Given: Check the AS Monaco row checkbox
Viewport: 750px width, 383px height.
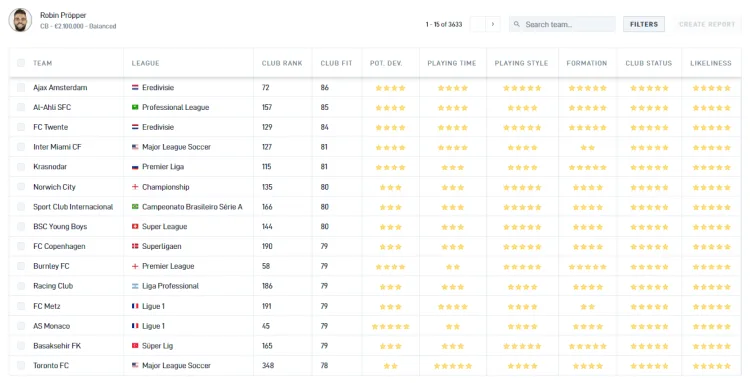Looking at the screenshot, I should click(21, 326).
